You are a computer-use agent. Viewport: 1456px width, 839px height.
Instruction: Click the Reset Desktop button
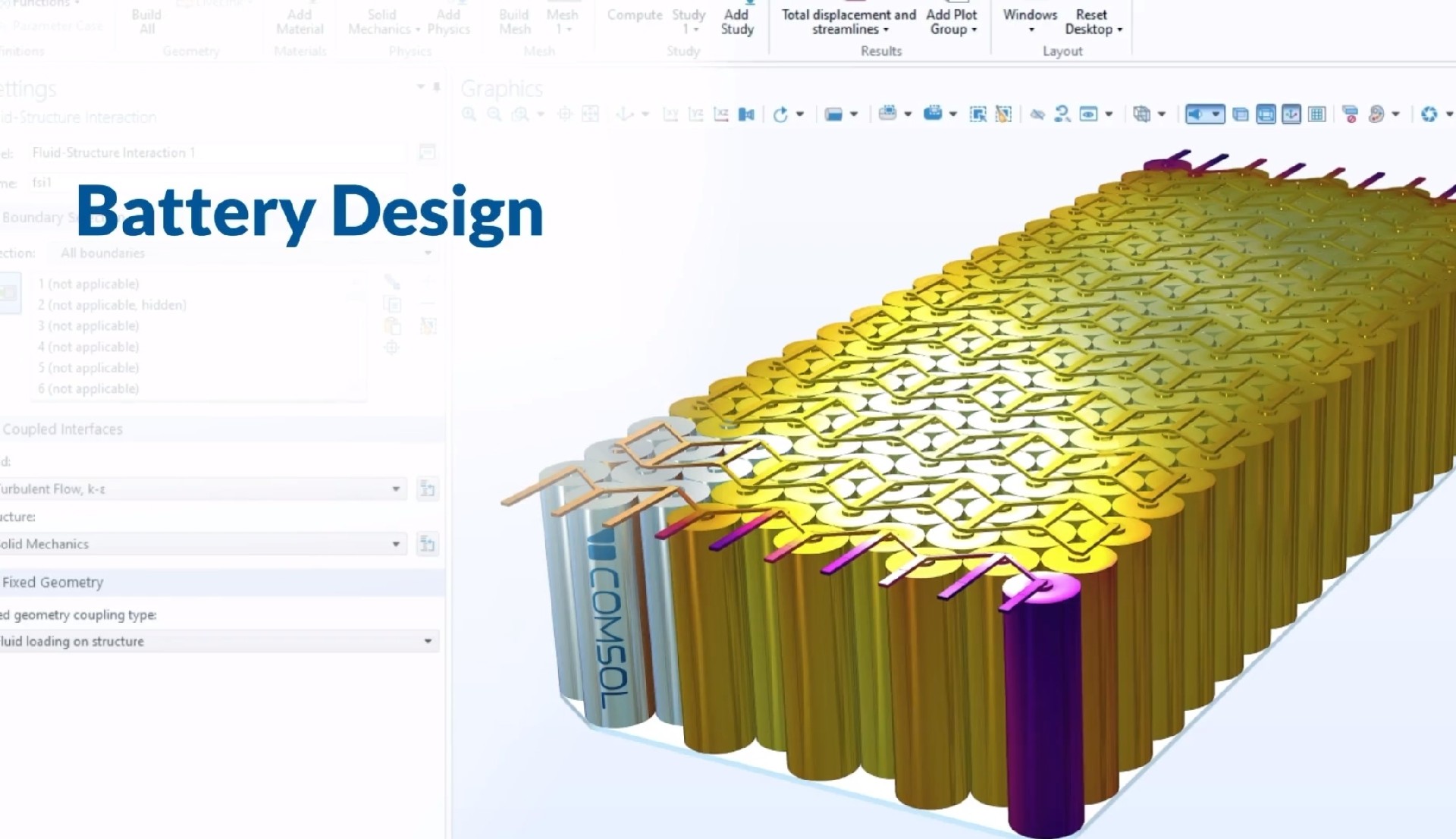1092,21
